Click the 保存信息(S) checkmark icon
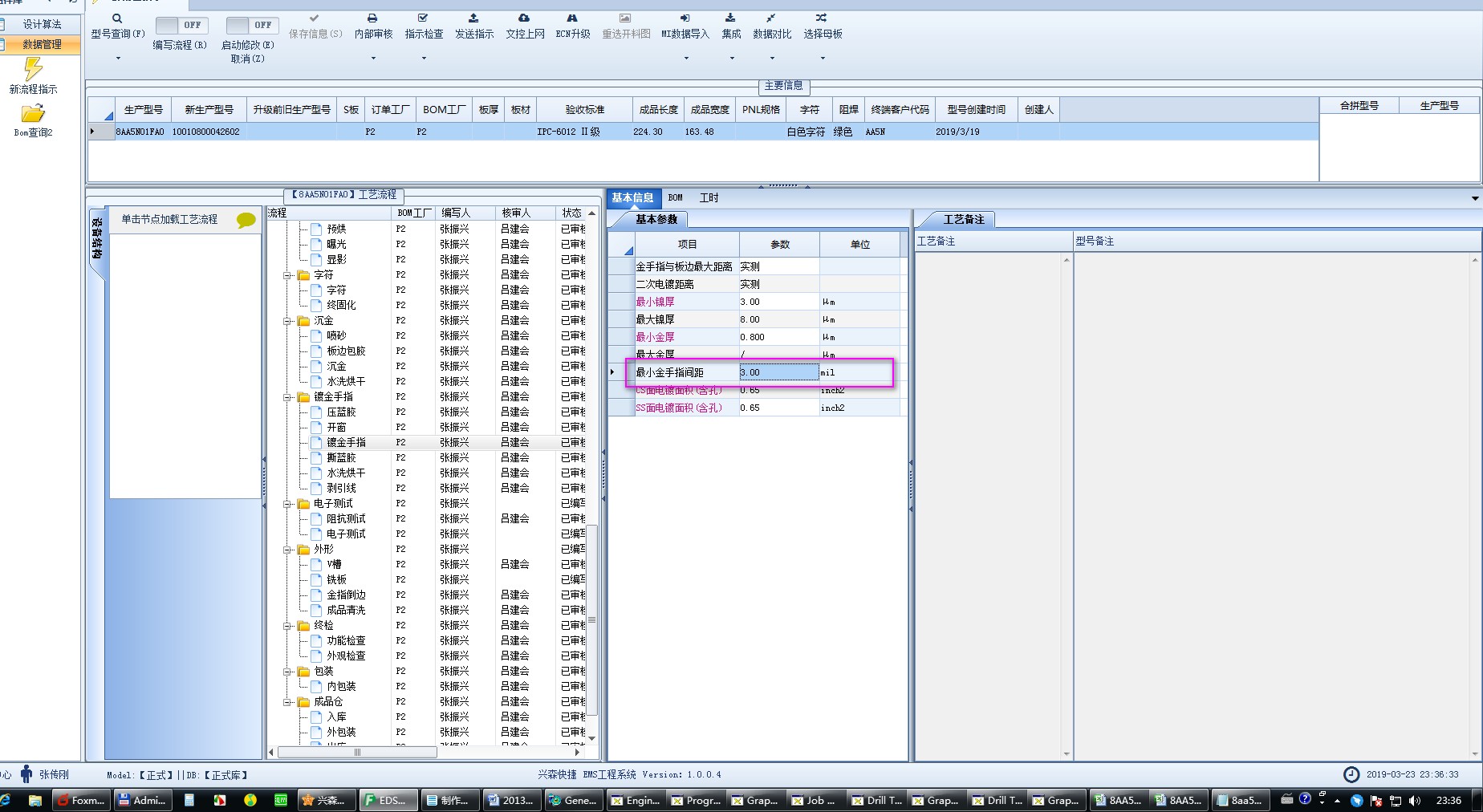The height and width of the screenshot is (812, 1483). [x=315, y=18]
